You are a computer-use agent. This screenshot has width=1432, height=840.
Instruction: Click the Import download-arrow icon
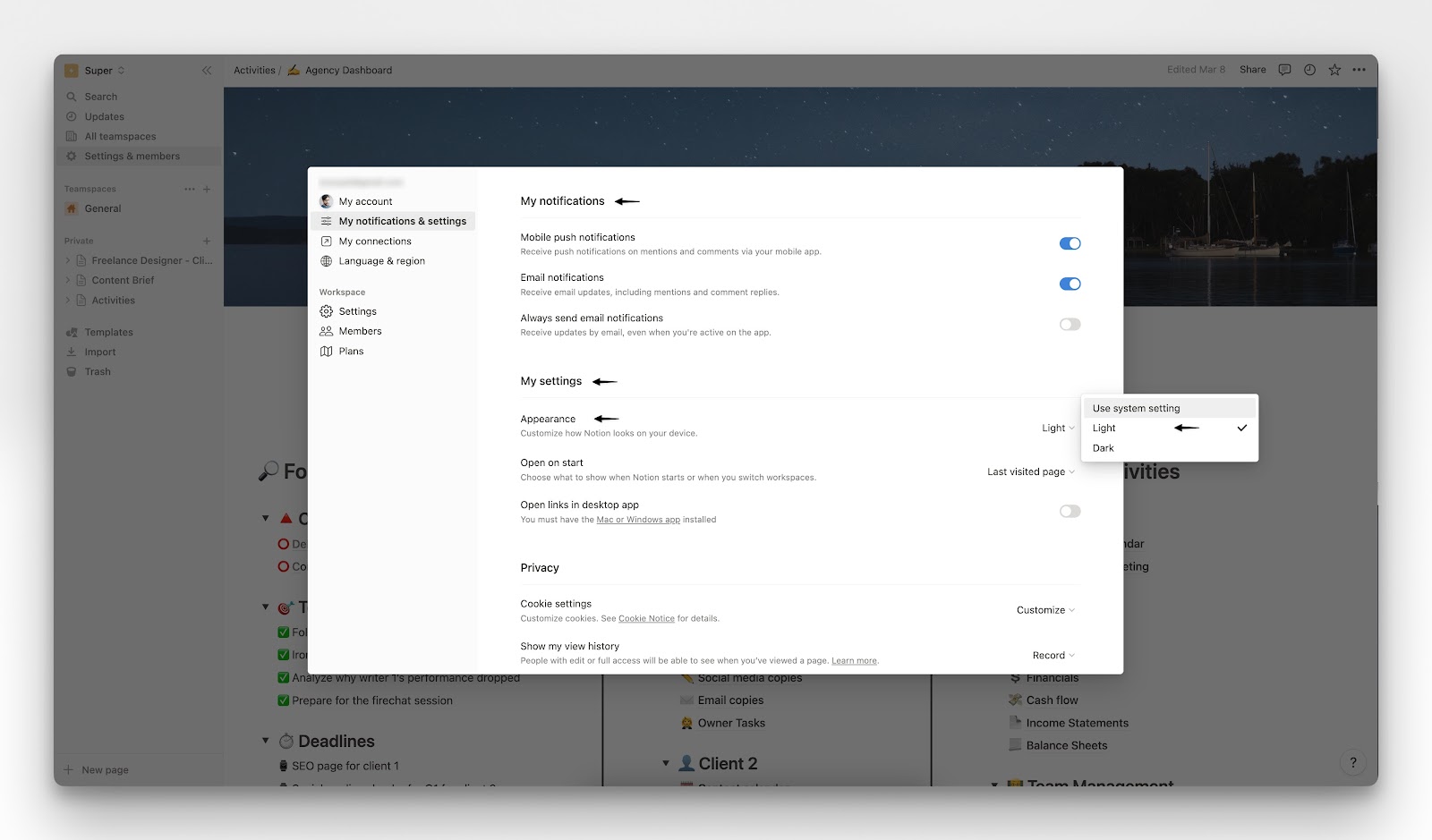tap(72, 352)
